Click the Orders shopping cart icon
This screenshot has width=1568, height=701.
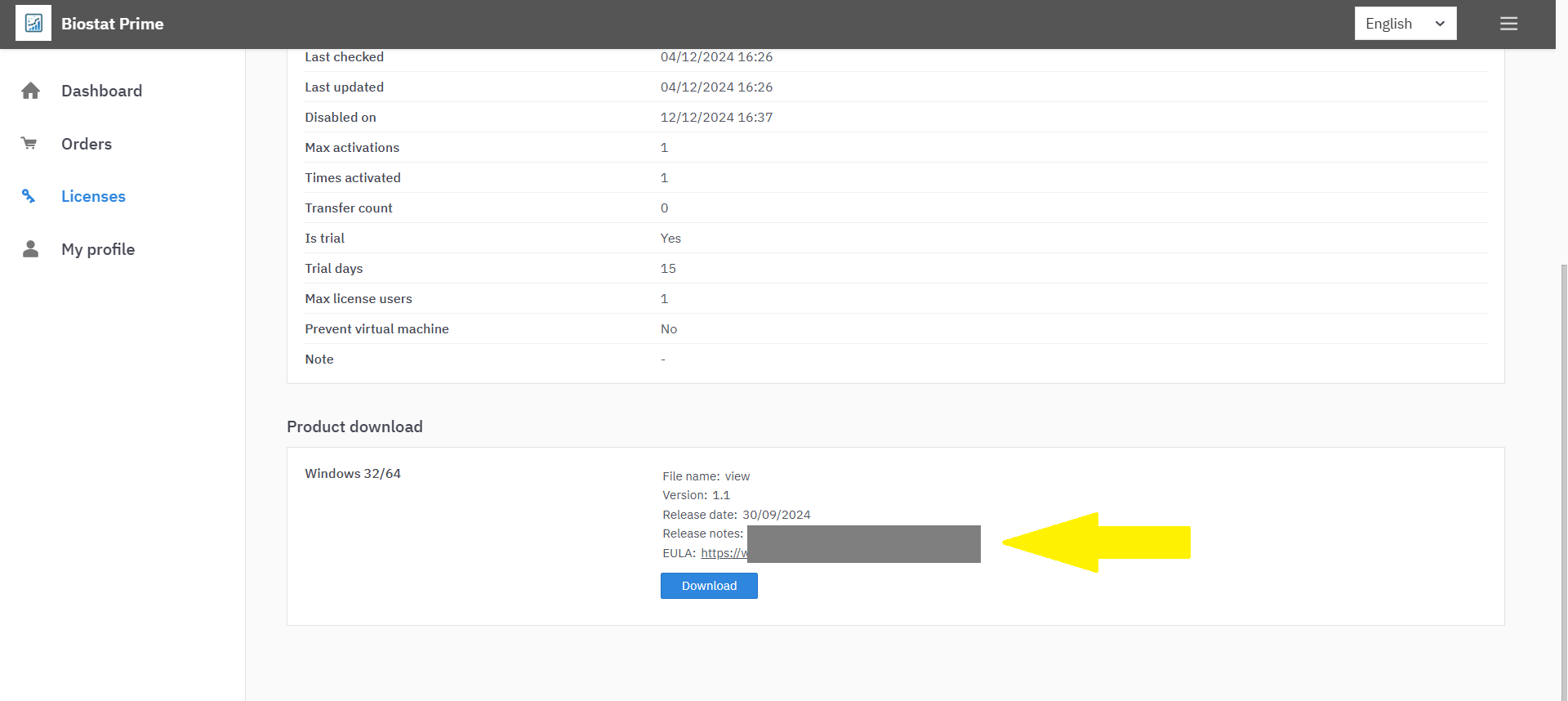click(x=29, y=144)
